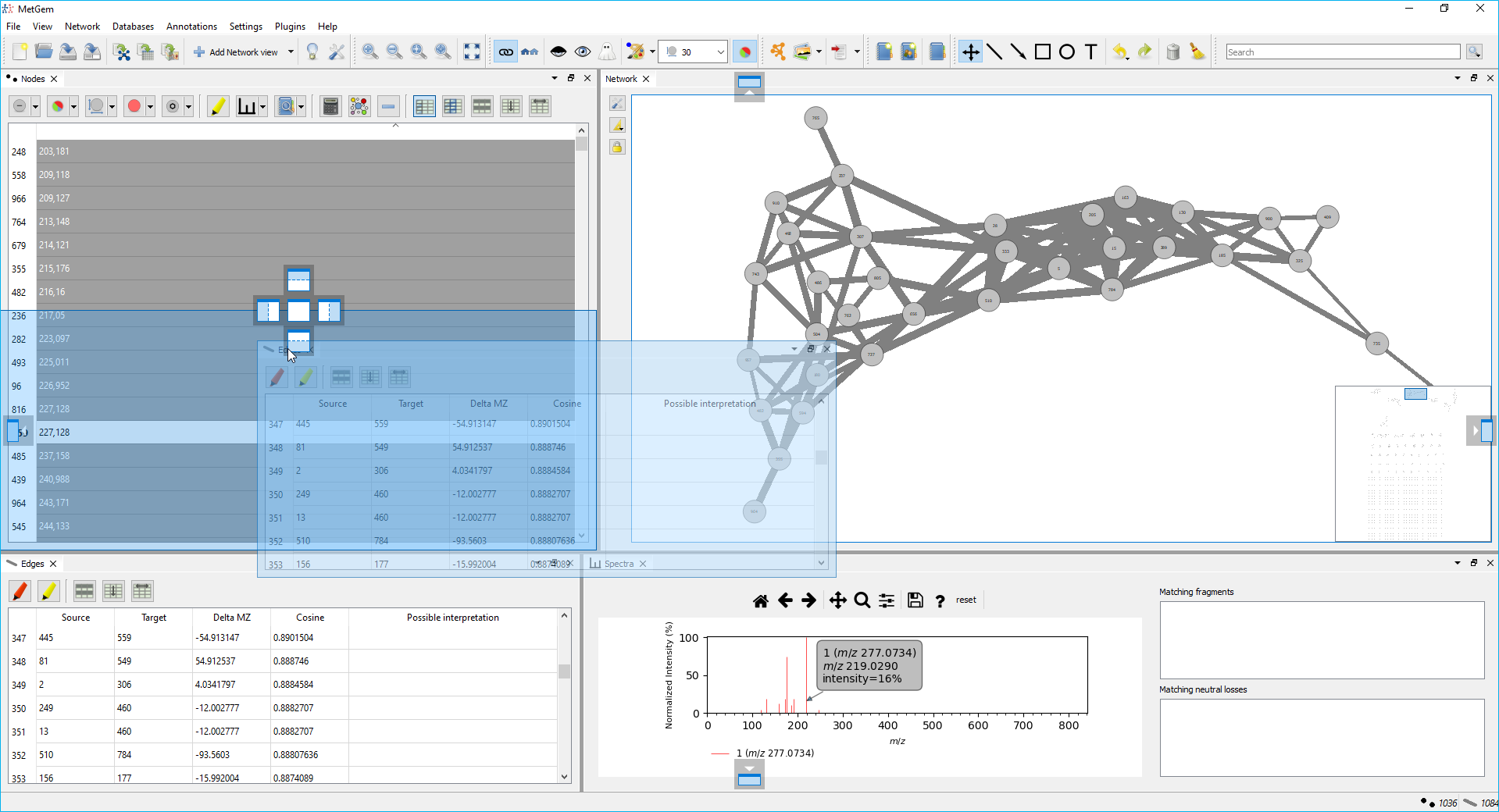Choose the text annotation tool
This screenshot has width=1499, height=812.
tap(1090, 52)
